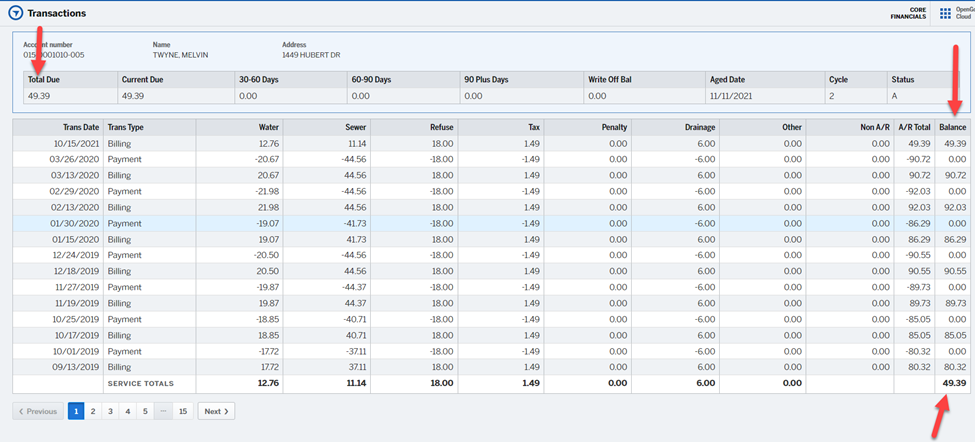Click the Next page button

tap(216, 411)
